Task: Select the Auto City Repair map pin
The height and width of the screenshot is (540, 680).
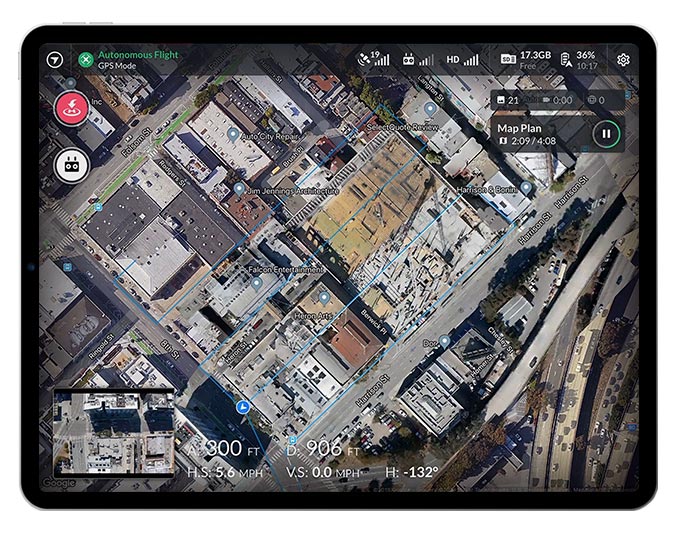Action: coord(233,134)
